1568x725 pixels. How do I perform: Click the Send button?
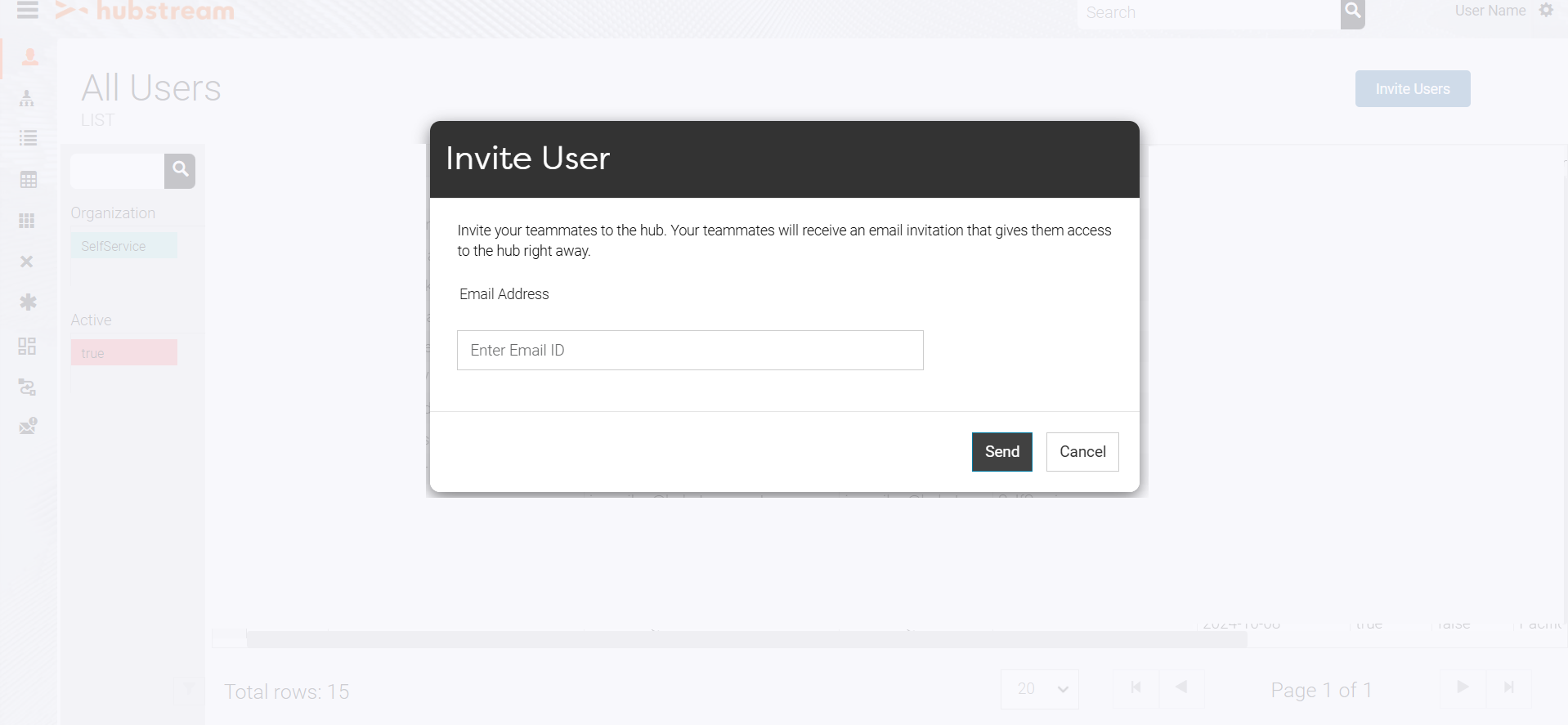1001,451
